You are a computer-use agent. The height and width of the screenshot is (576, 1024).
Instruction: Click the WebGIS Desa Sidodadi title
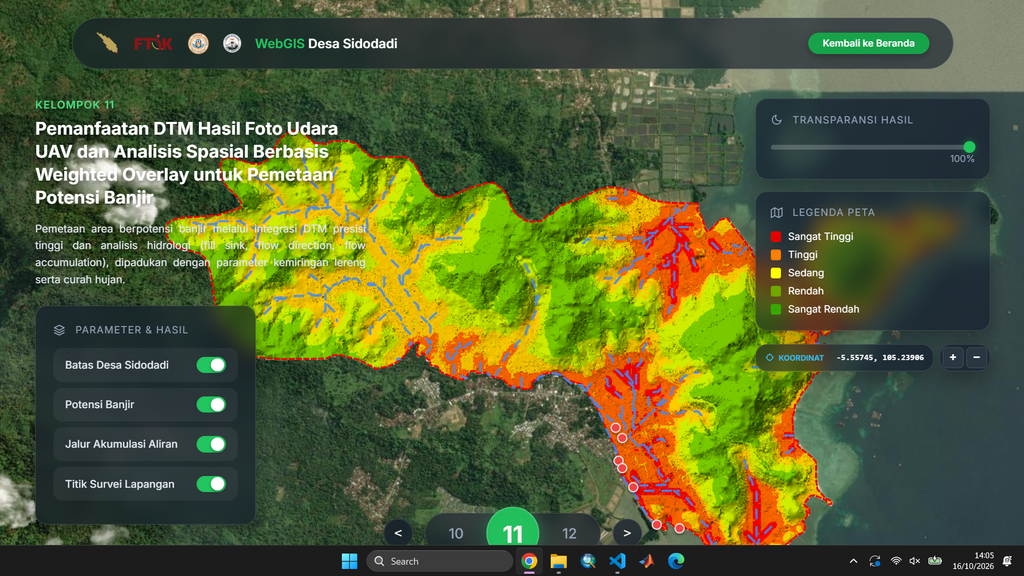[326, 44]
